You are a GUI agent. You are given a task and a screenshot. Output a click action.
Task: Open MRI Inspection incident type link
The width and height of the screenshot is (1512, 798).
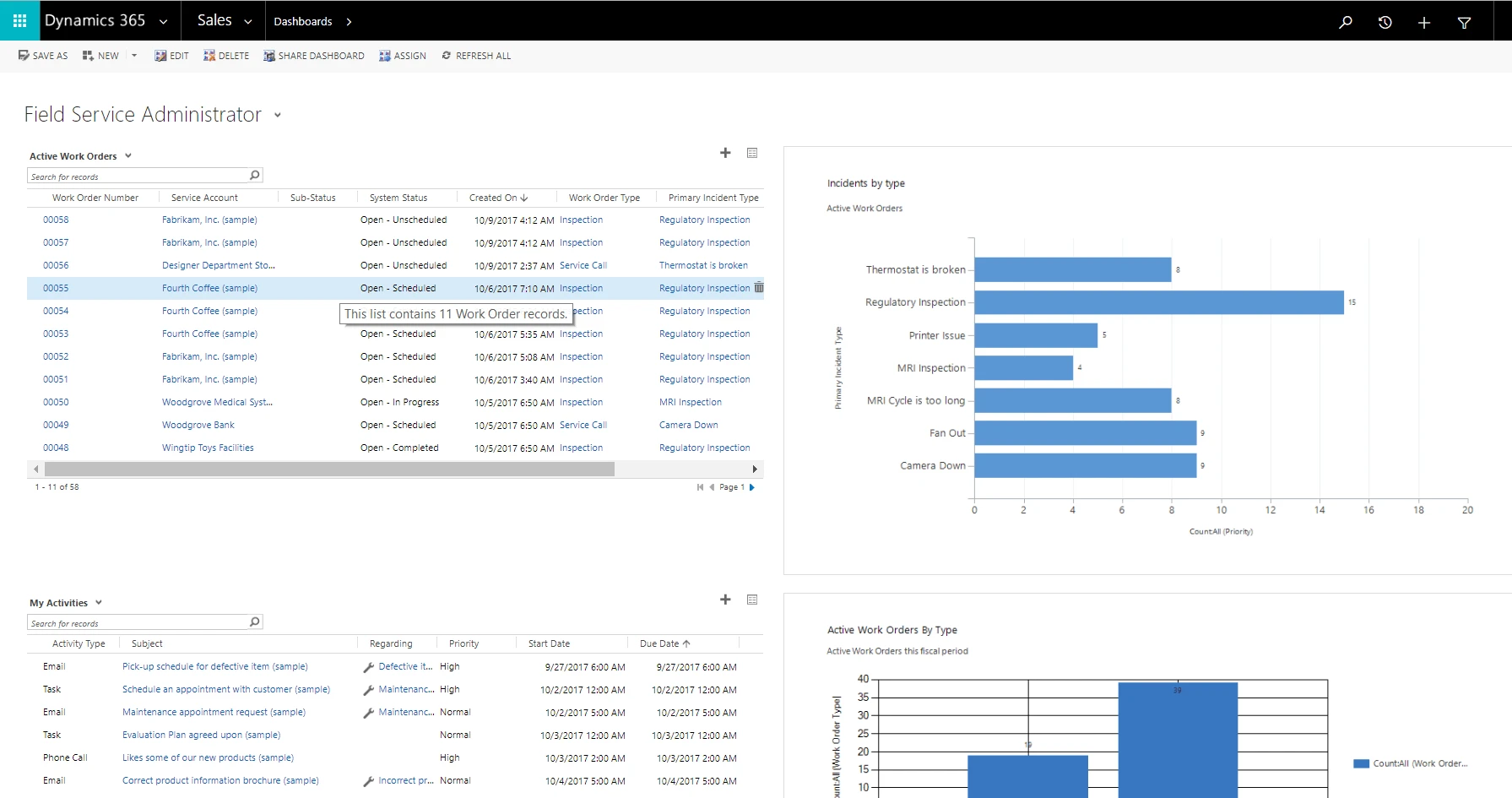pos(691,402)
